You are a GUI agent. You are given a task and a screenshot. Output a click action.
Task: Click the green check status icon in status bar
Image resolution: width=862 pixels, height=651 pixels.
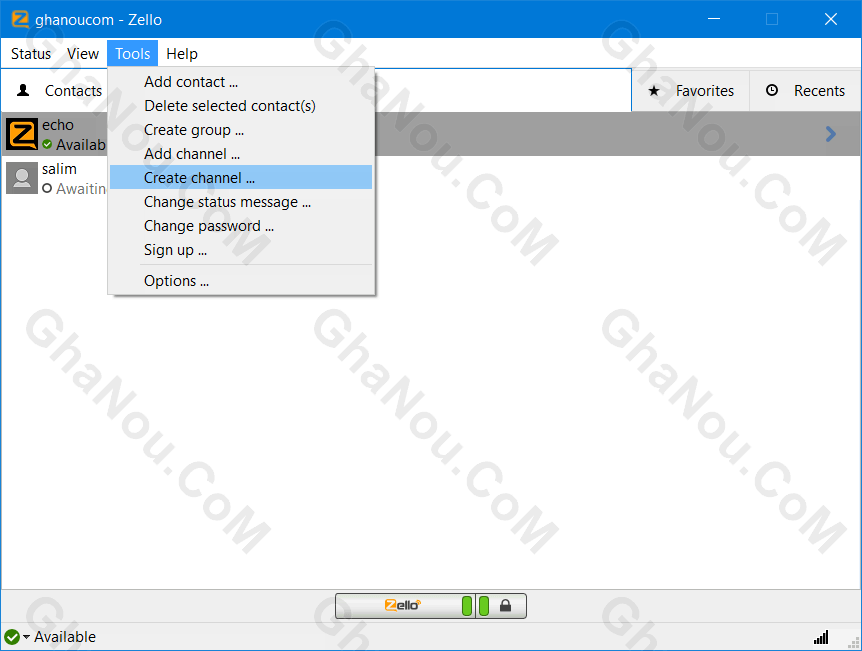pyautogui.click(x=12, y=637)
